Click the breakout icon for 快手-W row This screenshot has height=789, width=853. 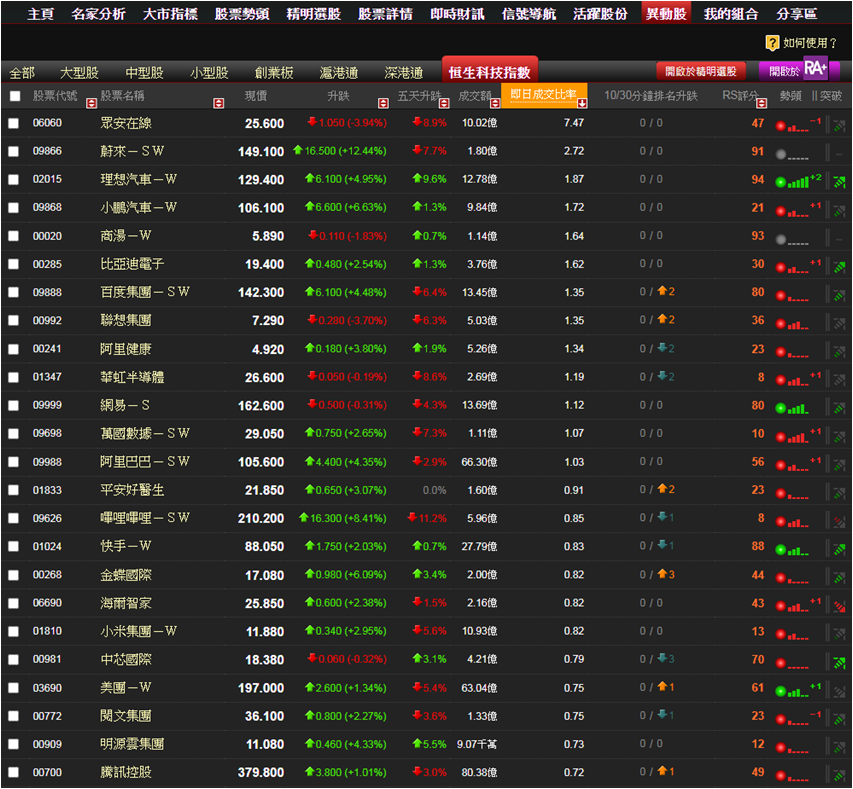click(x=839, y=548)
